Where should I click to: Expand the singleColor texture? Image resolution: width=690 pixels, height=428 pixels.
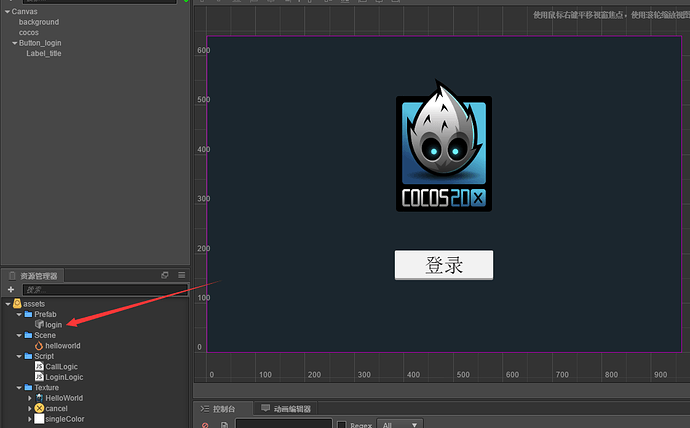[30, 419]
